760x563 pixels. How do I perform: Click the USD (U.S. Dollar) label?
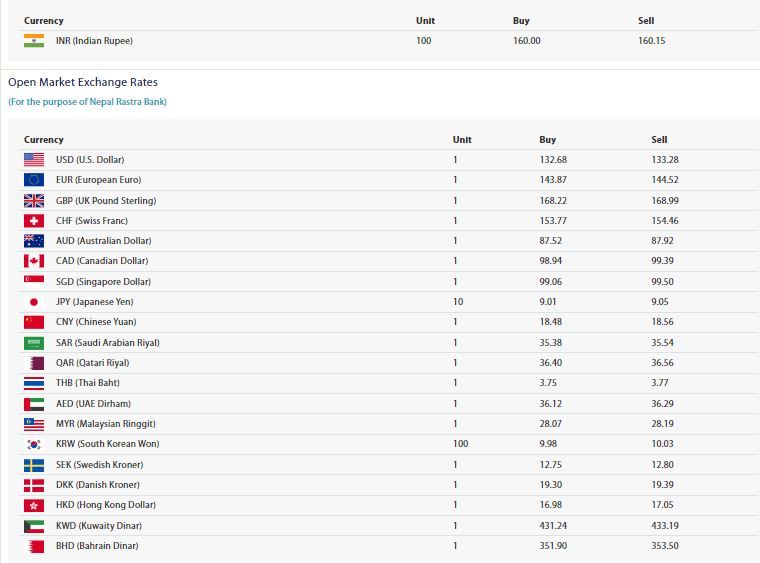[x=90, y=160]
